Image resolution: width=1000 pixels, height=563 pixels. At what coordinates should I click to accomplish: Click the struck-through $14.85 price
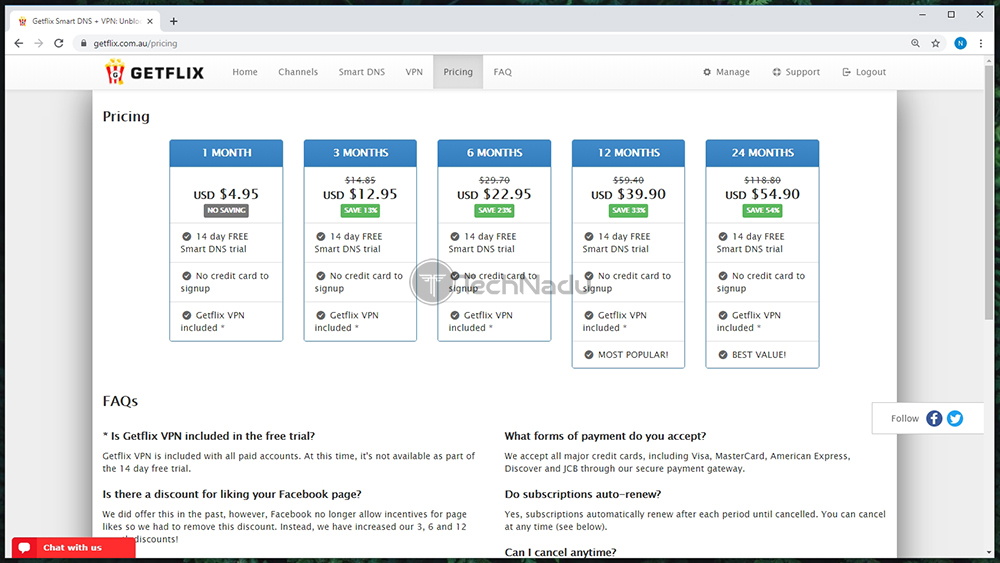tap(360, 180)
